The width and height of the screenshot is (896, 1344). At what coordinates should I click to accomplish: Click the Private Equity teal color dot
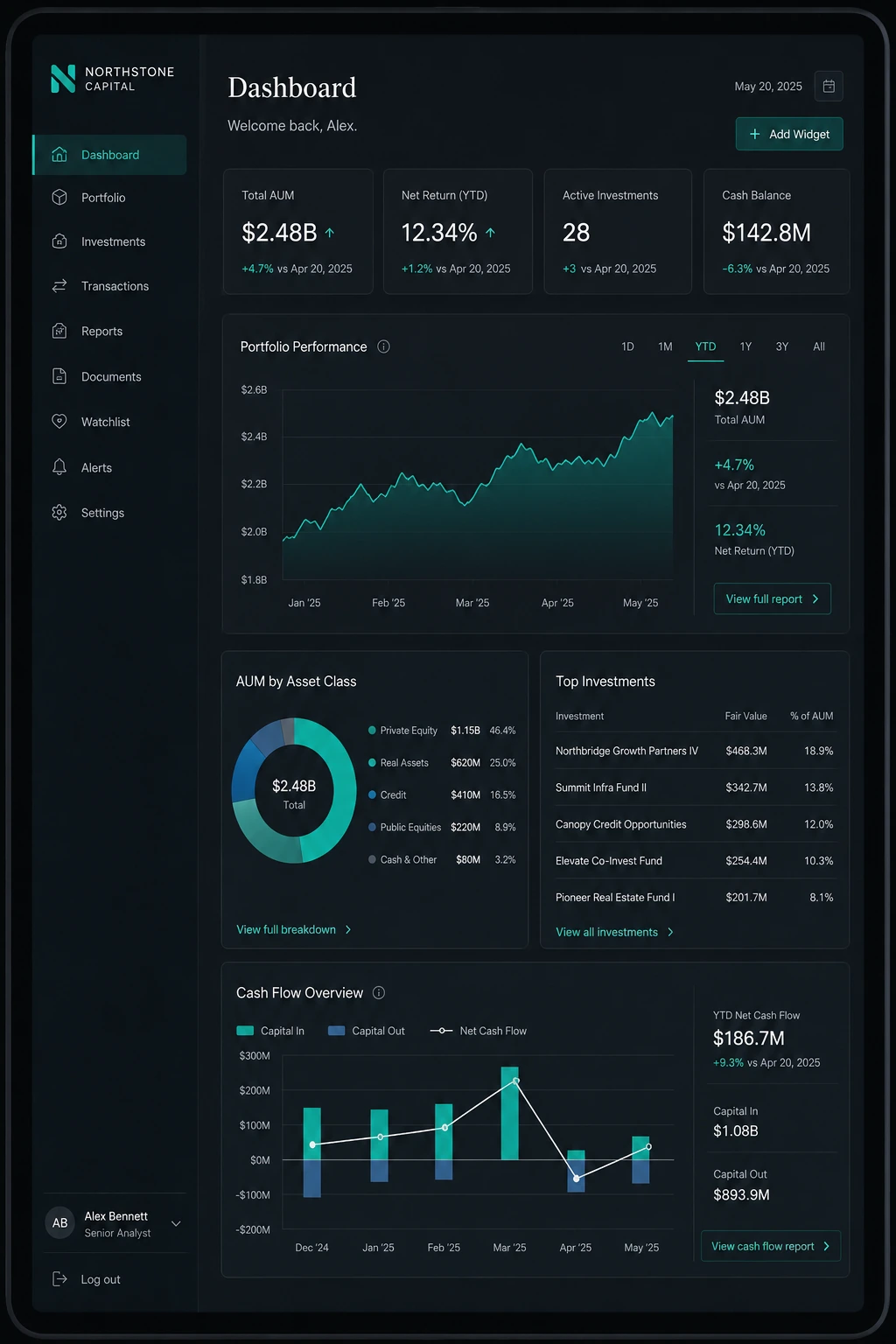(372, 730)
